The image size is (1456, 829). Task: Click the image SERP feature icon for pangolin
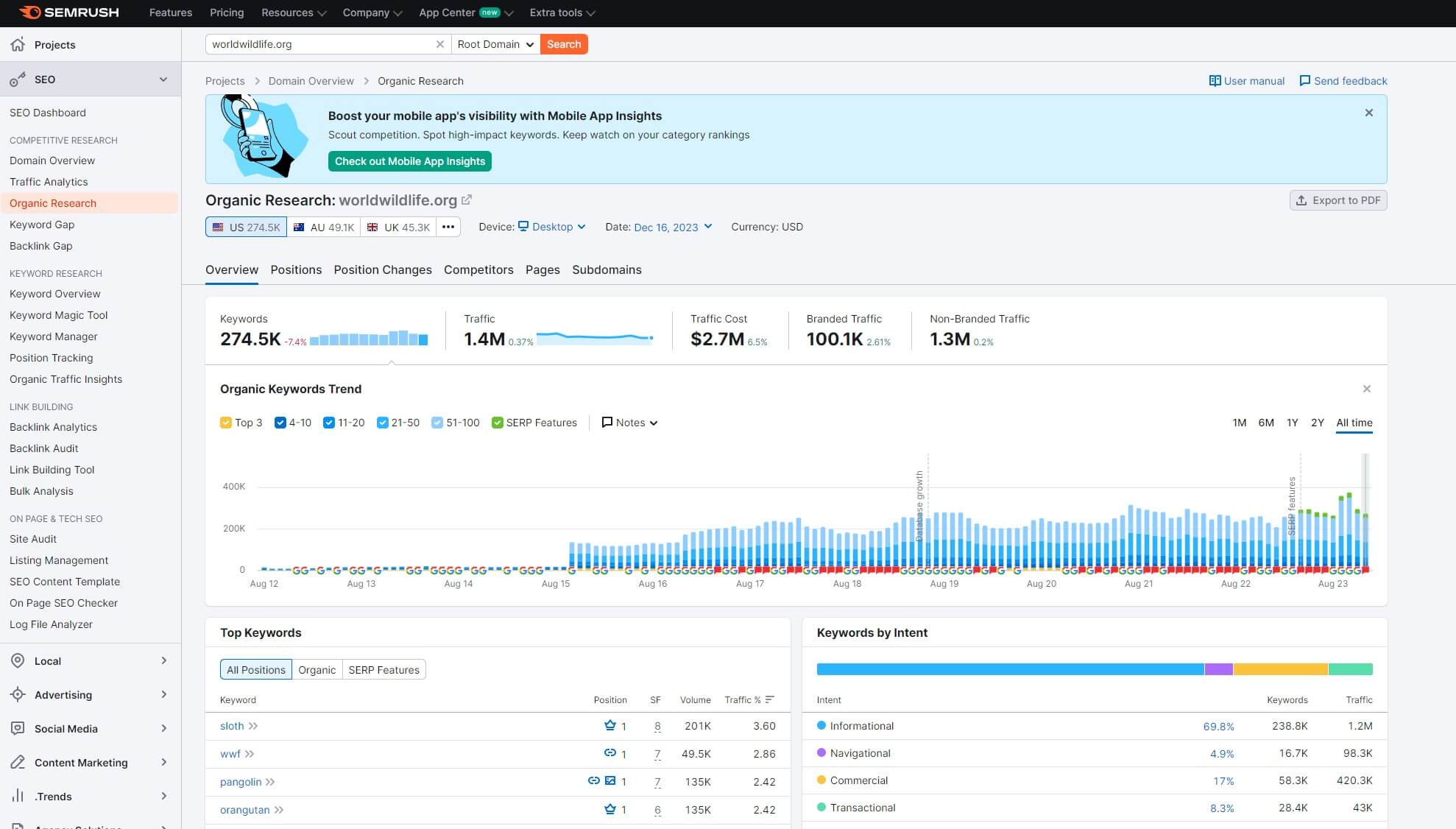tap(610, 780)
